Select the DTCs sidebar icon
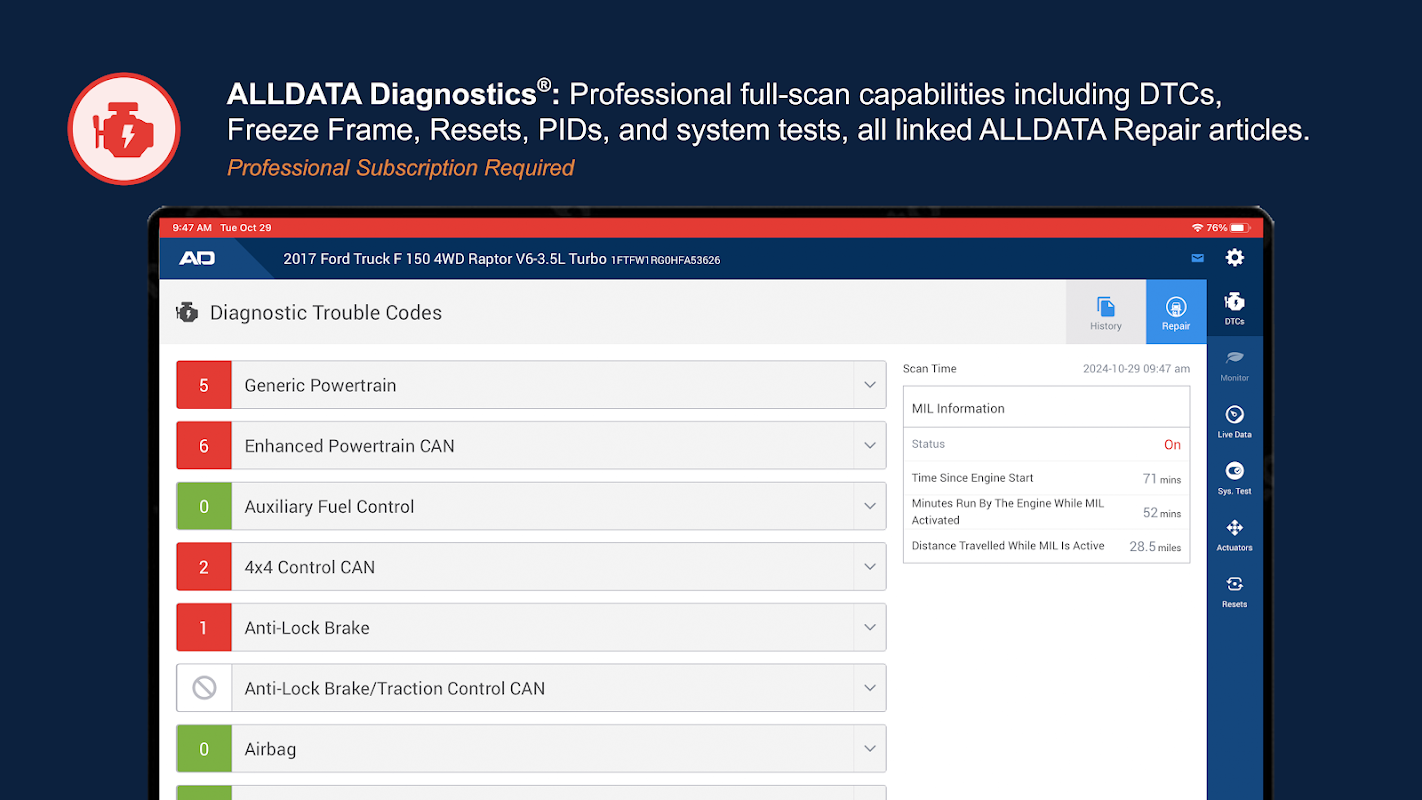 [1234, 308]
